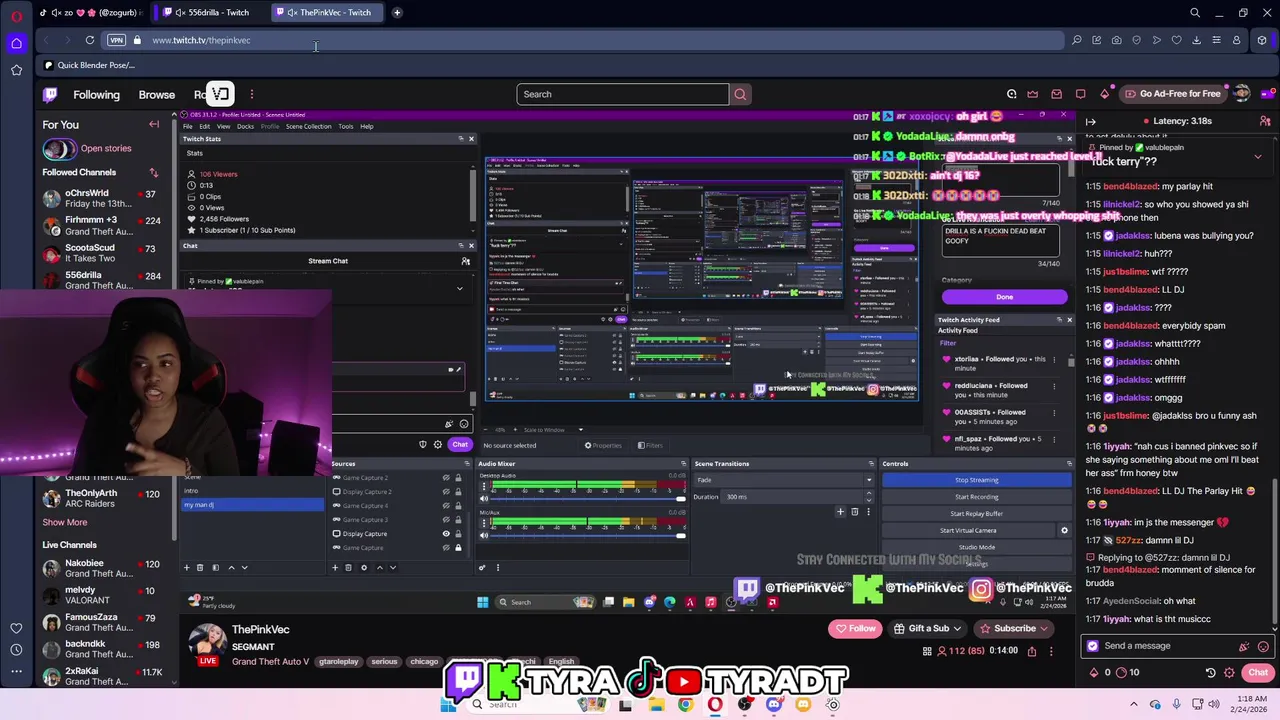Open Opera sidebar history clock icon
Image resolution: width=1280 pixels, height=720 pixels.
click(x=16, y=650)
